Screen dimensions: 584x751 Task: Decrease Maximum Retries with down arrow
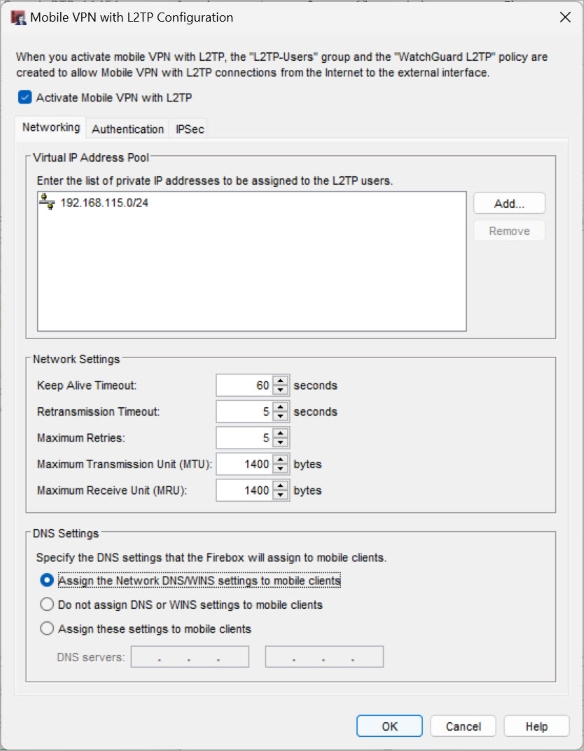click(x=280, y=443)
